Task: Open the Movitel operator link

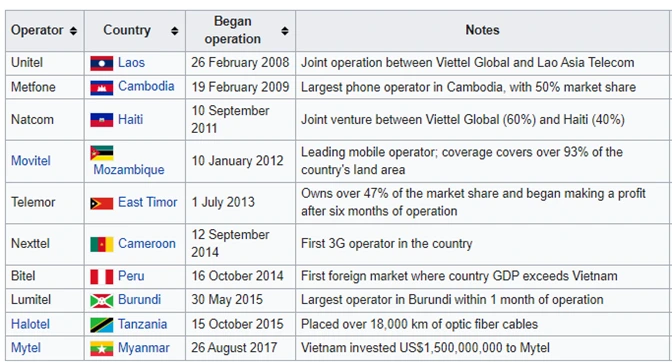Action: (30, 161)
